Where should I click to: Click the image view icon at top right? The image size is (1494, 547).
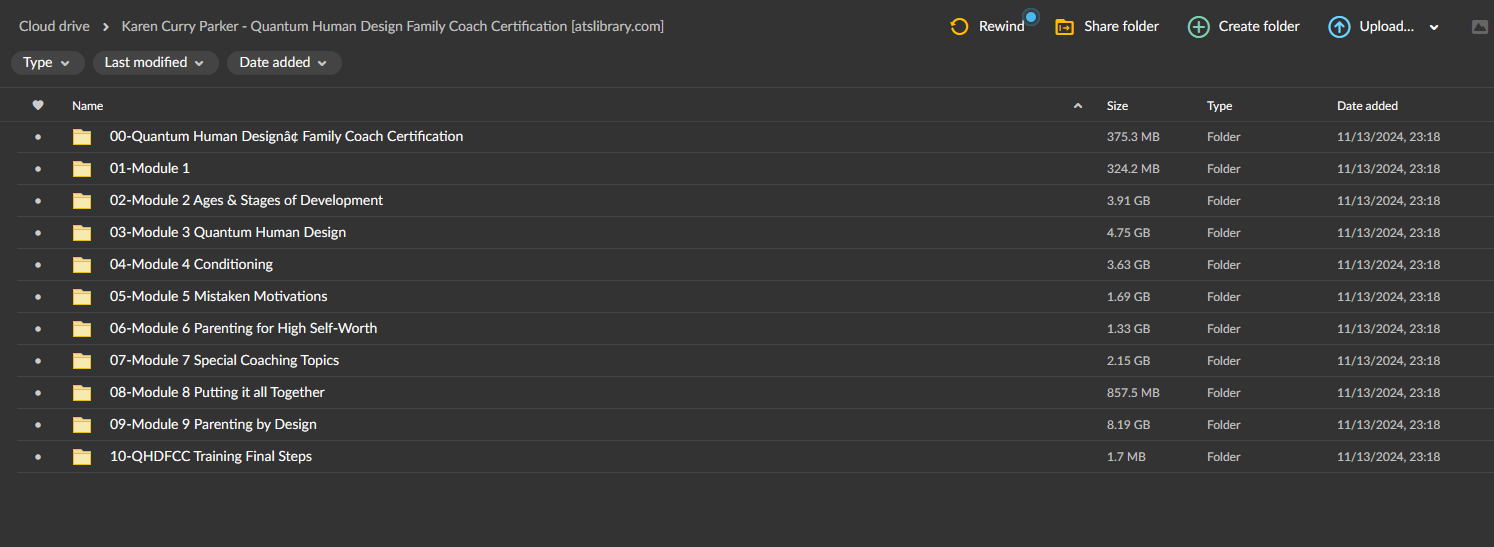[x=1480, y=28]
